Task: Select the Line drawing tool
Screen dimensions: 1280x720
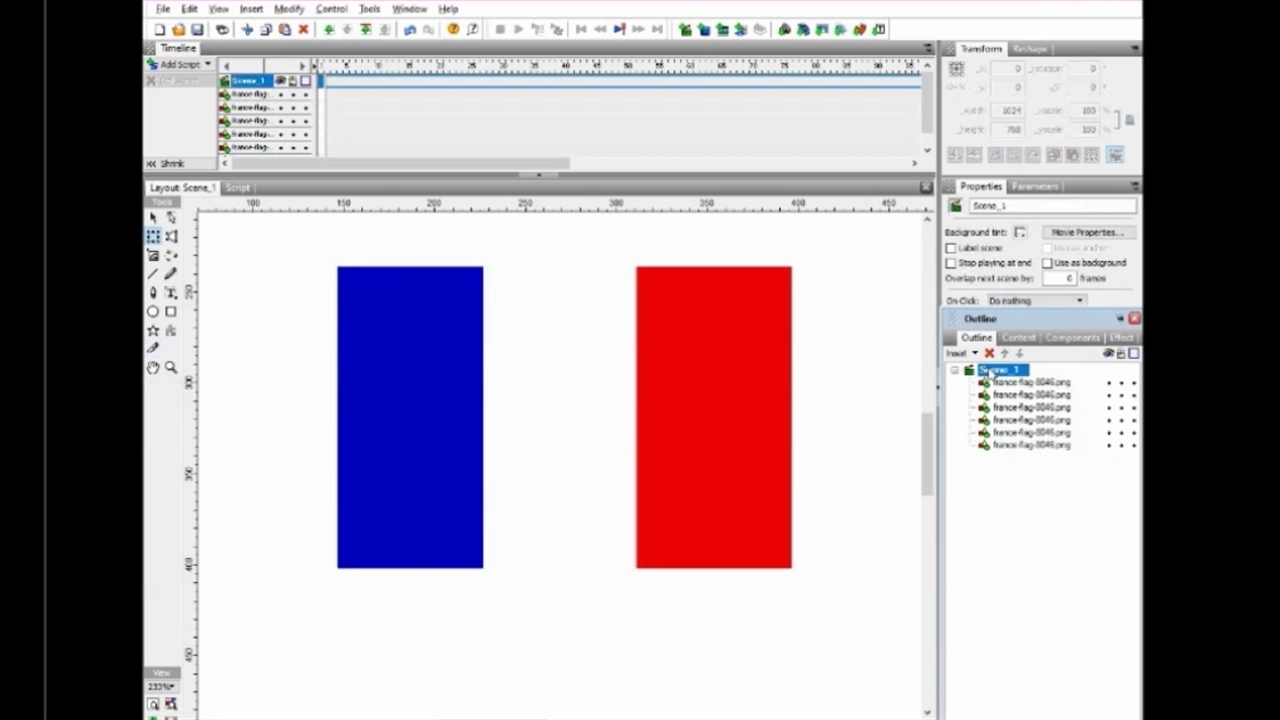Action: coord(153,274)
